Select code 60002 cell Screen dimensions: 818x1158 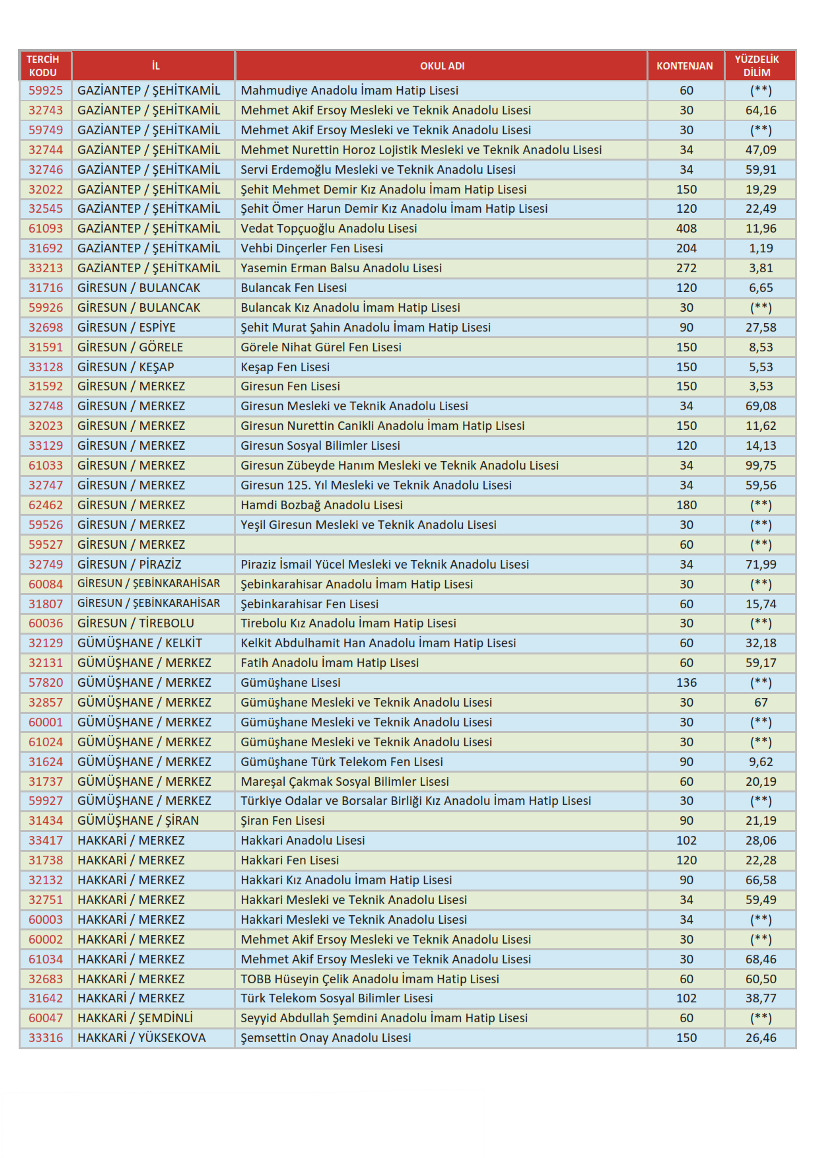(46, 939)
